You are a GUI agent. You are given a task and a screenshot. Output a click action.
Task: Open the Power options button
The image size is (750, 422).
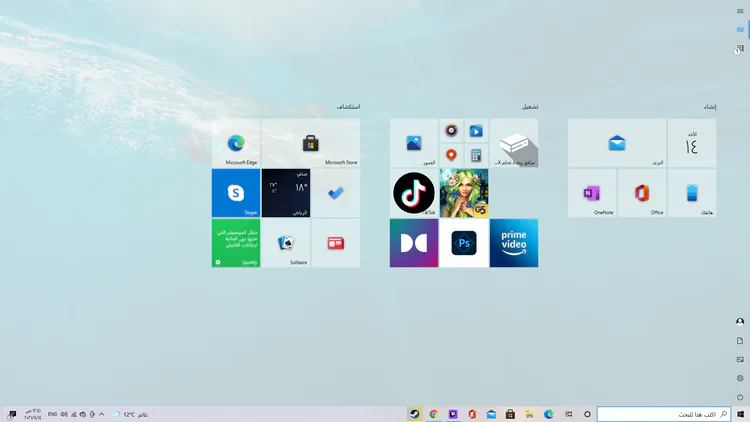coord(740,397)
